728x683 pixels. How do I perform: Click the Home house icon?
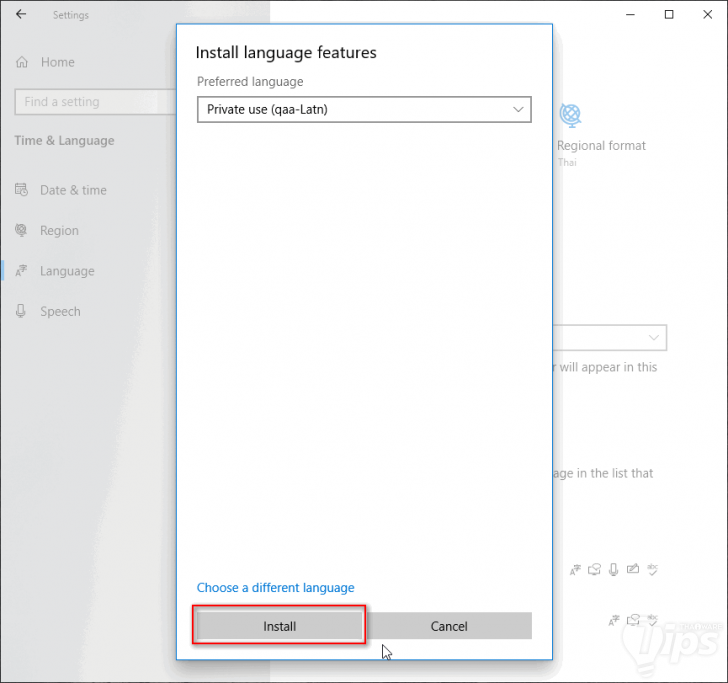point(22,62)
